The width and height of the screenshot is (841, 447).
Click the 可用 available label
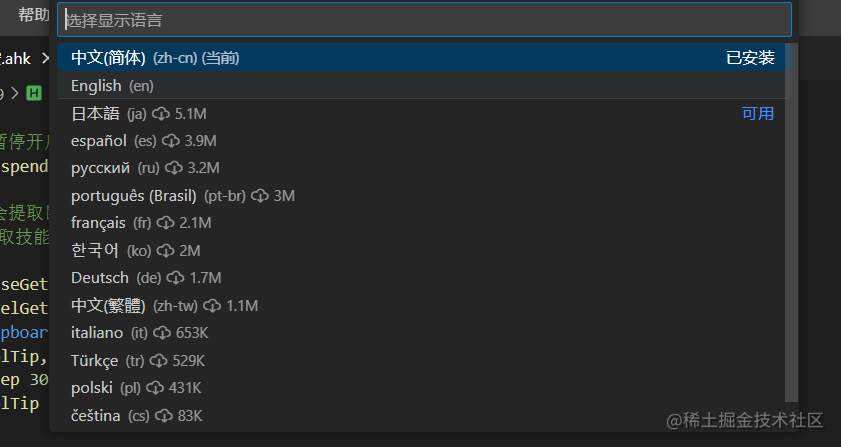coord(757,114)
